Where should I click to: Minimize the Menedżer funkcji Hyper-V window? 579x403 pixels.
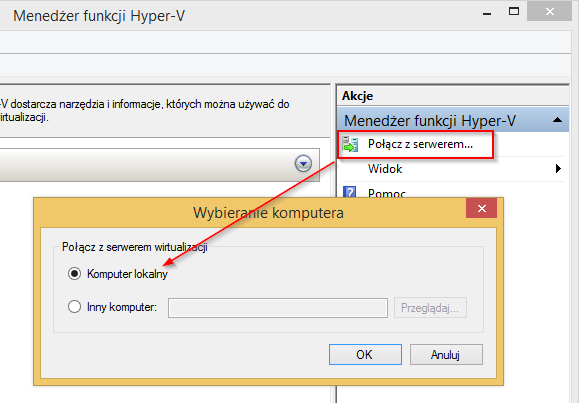tap(487, 14)
